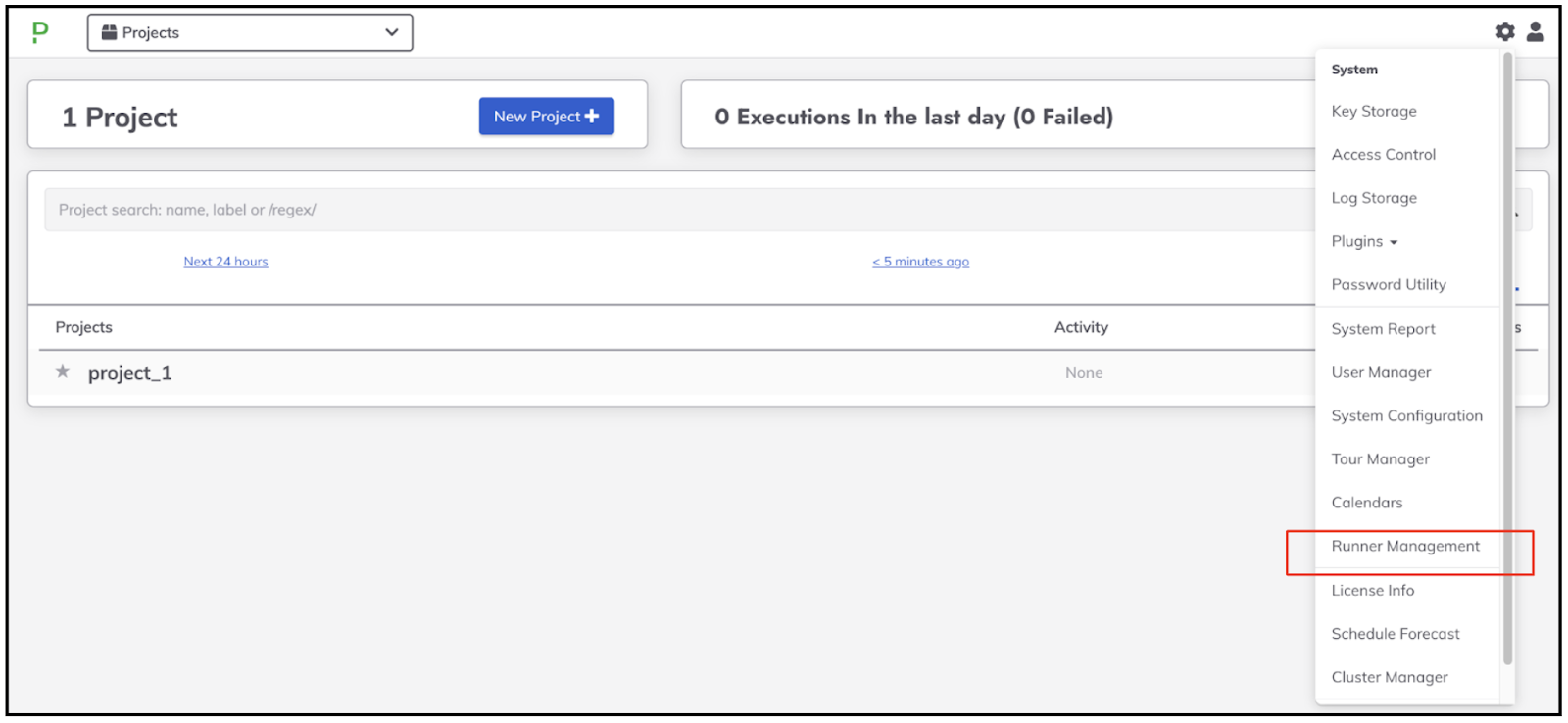Choose System Configuration in the menu
Image resolution: width=1568 pixels, height=723 pixels.
coord(1406,416)
